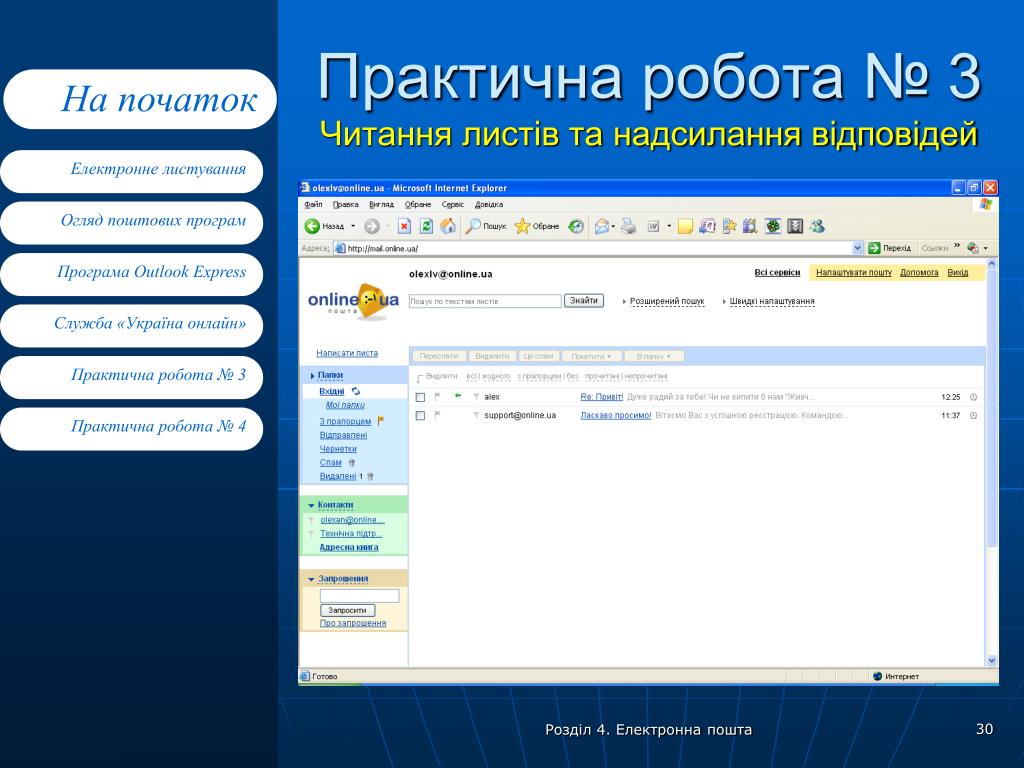Empty Видалені using the trash icon
The width and height of the screenshot is (1024, 768).
[x=370, y=476]
